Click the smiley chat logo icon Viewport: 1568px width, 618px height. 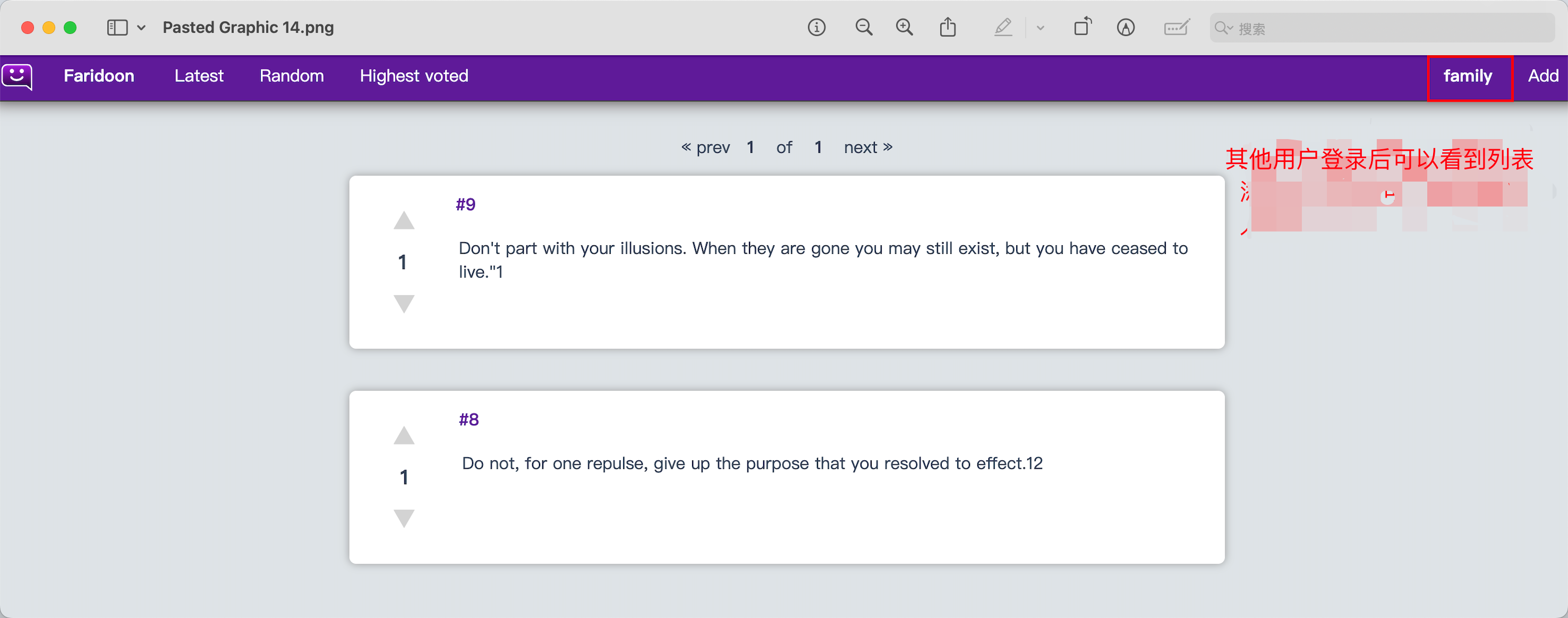(x=17, y=78)
